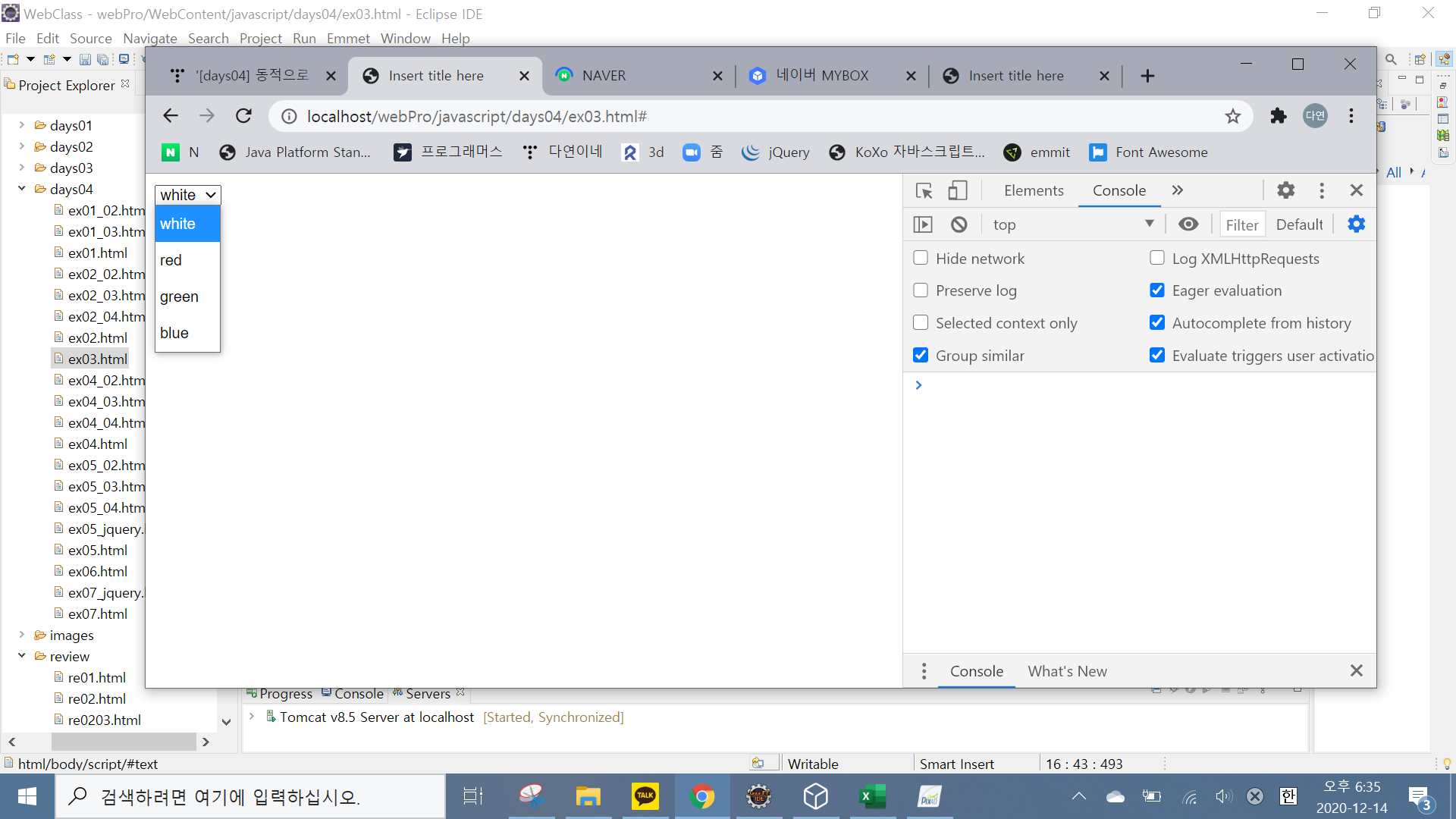The height and width of the screenshot is (819, 1456).
Task: Choose green from the color list
Action: (x=179, y=297)
